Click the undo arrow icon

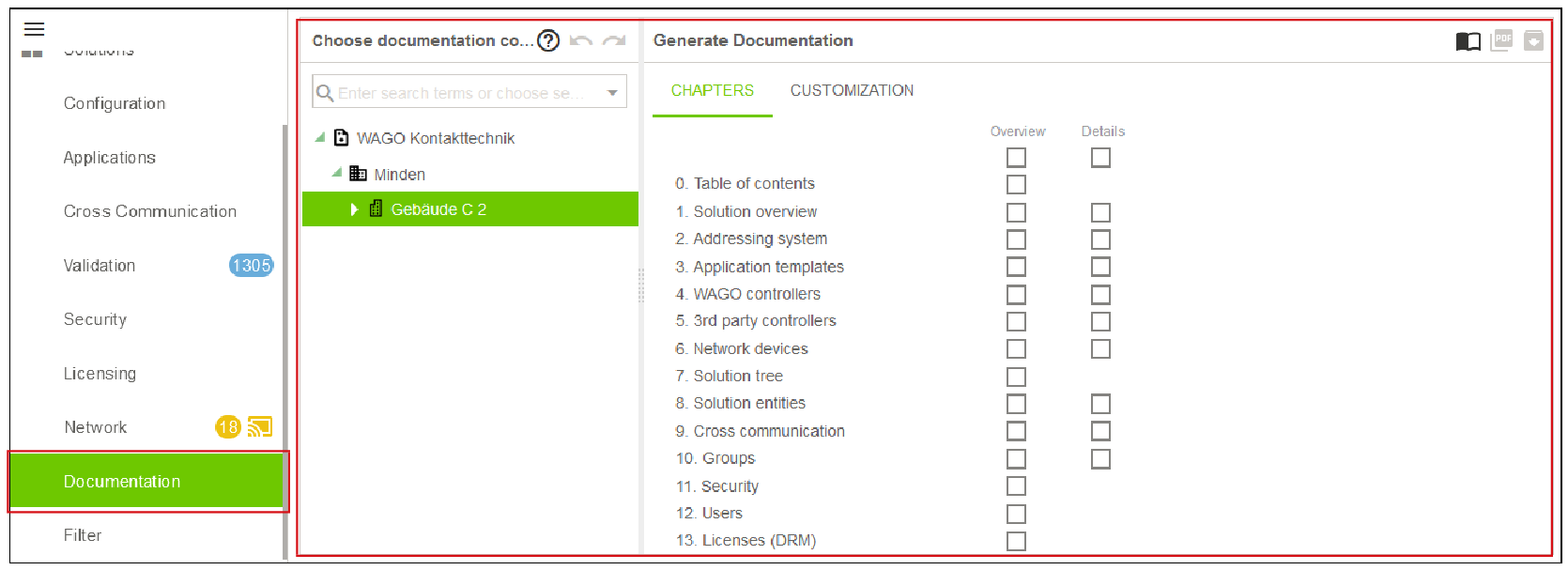tap(581, 40)
